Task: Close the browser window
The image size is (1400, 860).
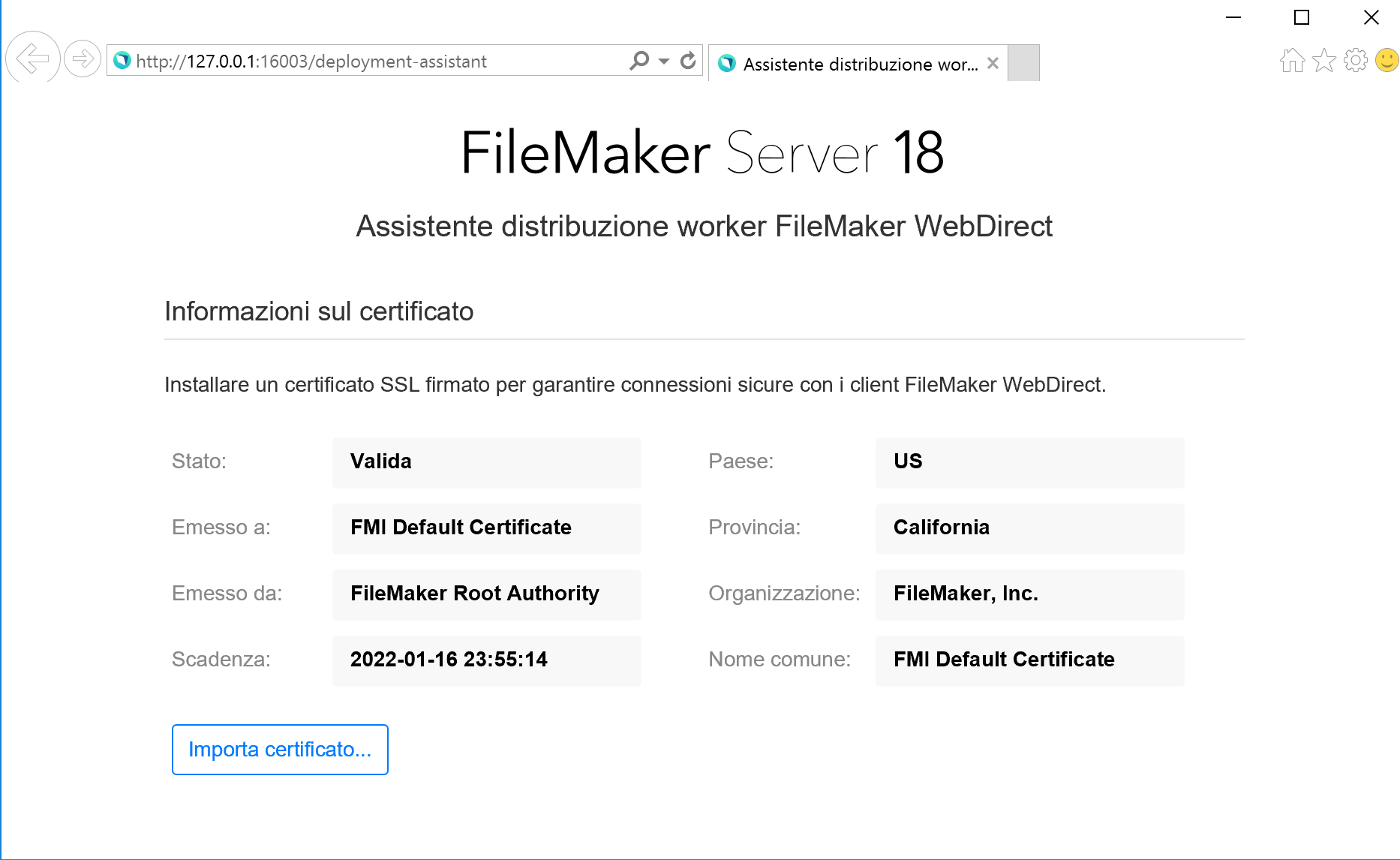Action: click(x=1371, y=17)
